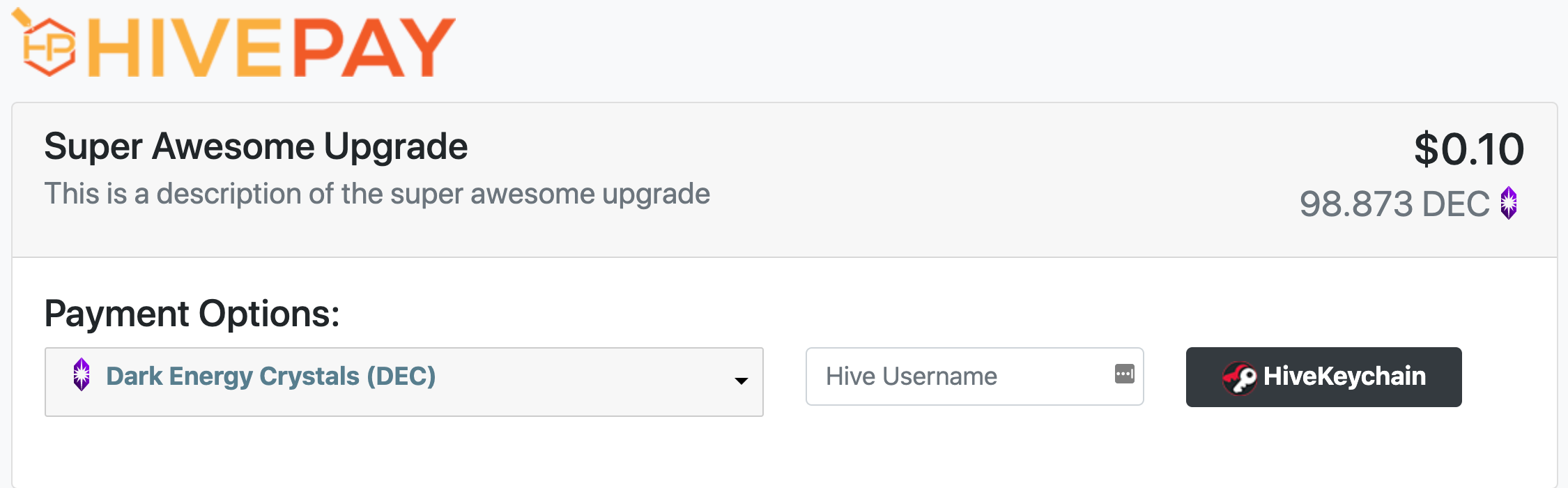Screen dimensions: 1568x488
Task: Click the Hive Username placeholder text
Action: 912,376
